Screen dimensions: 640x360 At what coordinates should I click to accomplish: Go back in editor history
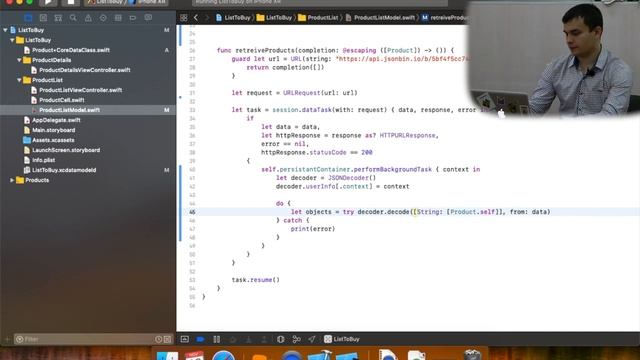click(196, 18)
